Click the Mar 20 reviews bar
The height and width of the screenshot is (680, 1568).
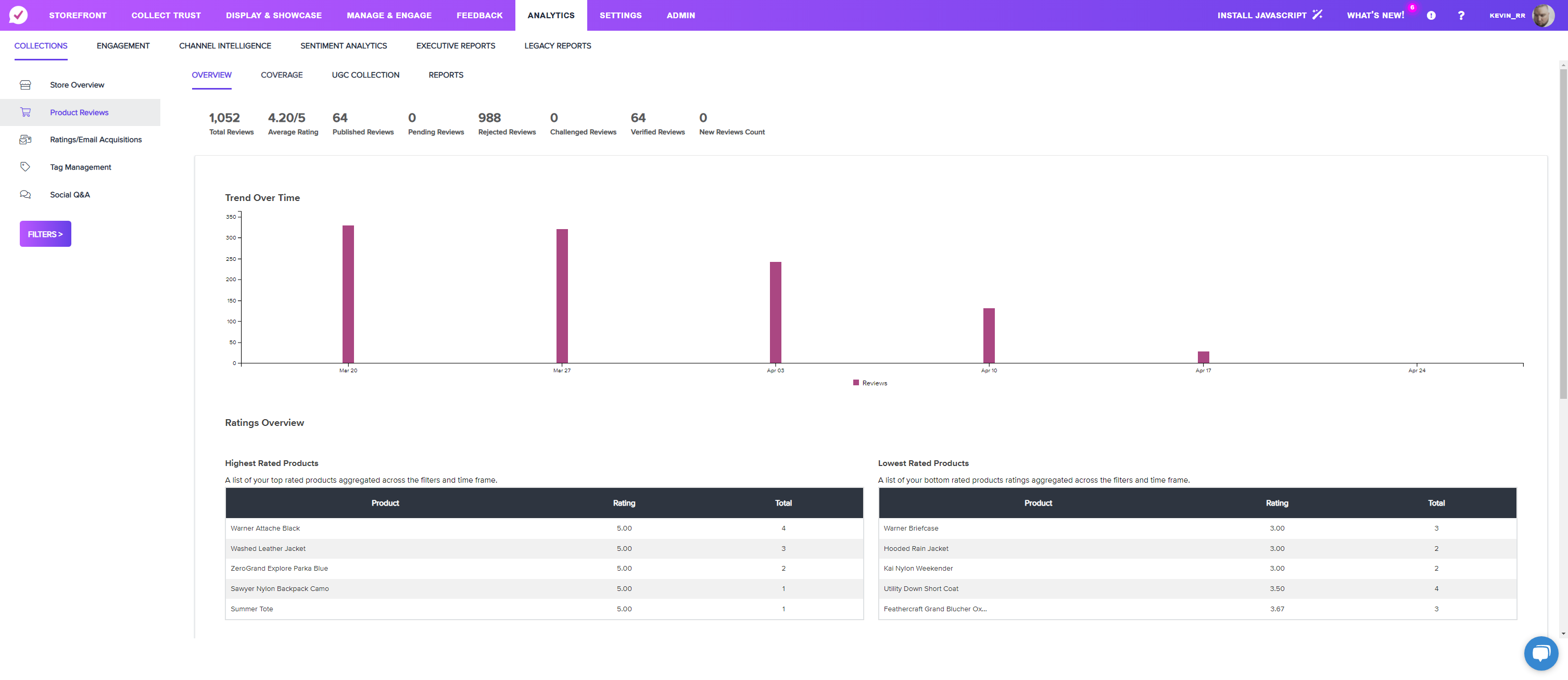tap(348, 294)
